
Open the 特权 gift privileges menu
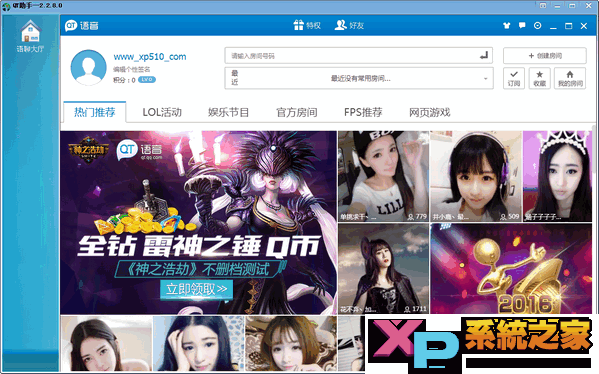pos(307,25)
